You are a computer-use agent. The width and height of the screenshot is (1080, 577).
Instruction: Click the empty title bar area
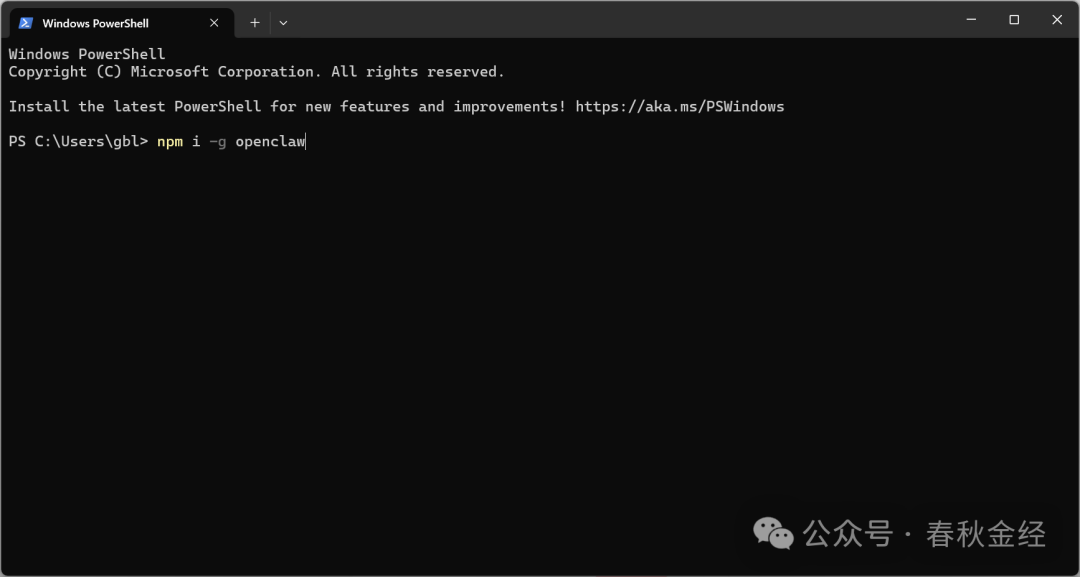tap(600, 20)
